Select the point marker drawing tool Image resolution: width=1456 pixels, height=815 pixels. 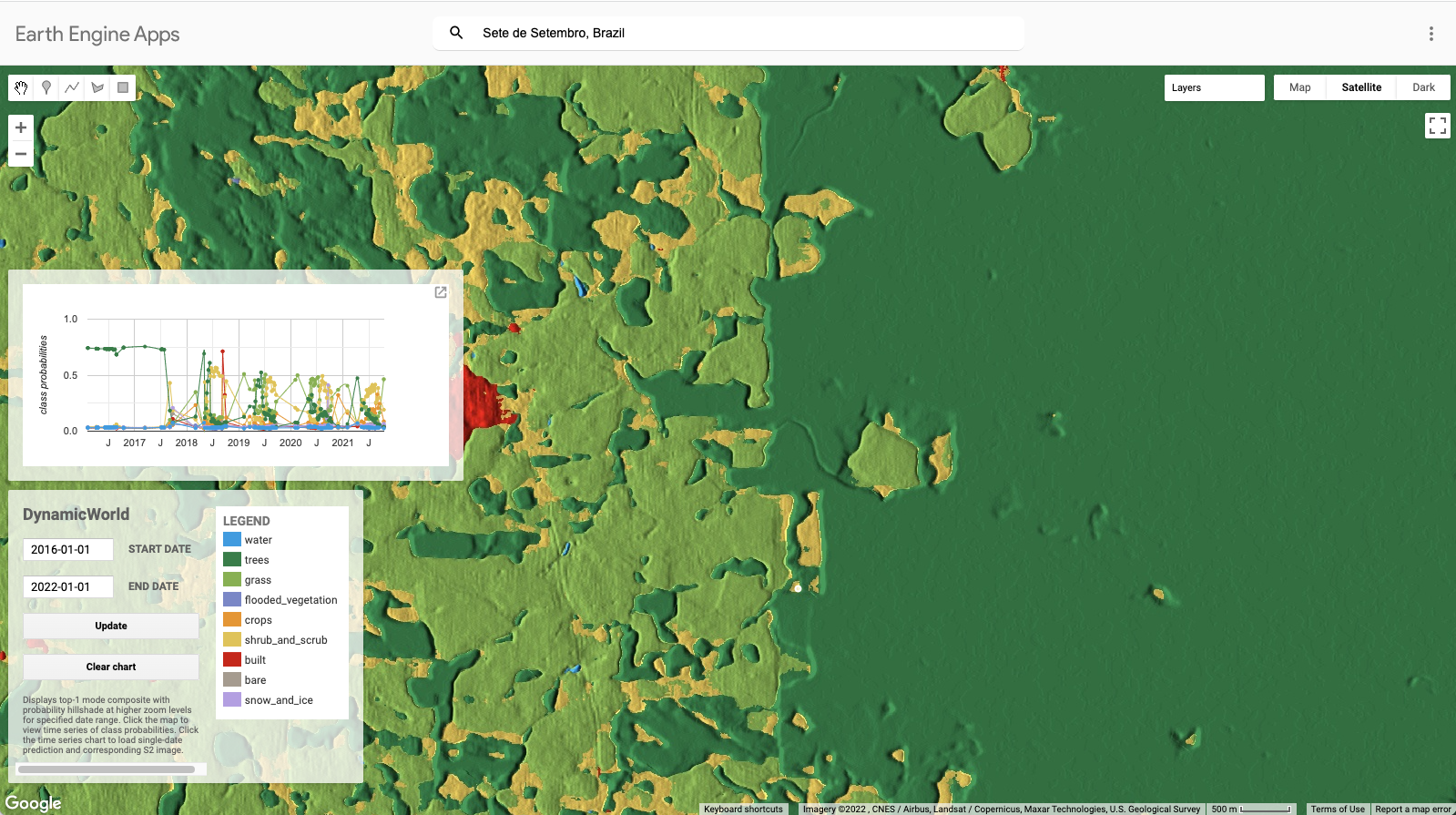[x=46, y=88]
